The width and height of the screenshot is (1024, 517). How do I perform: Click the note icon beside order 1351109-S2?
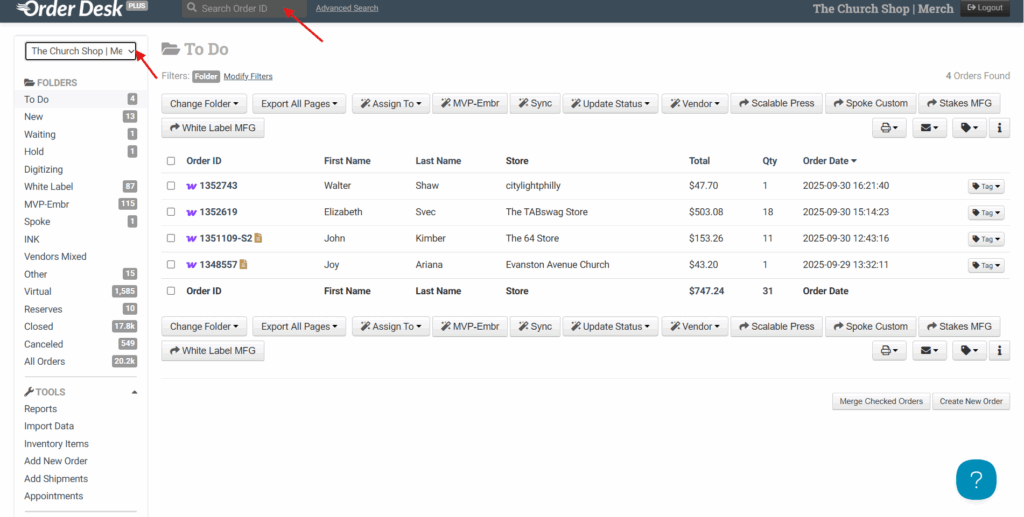click(259, 238)
